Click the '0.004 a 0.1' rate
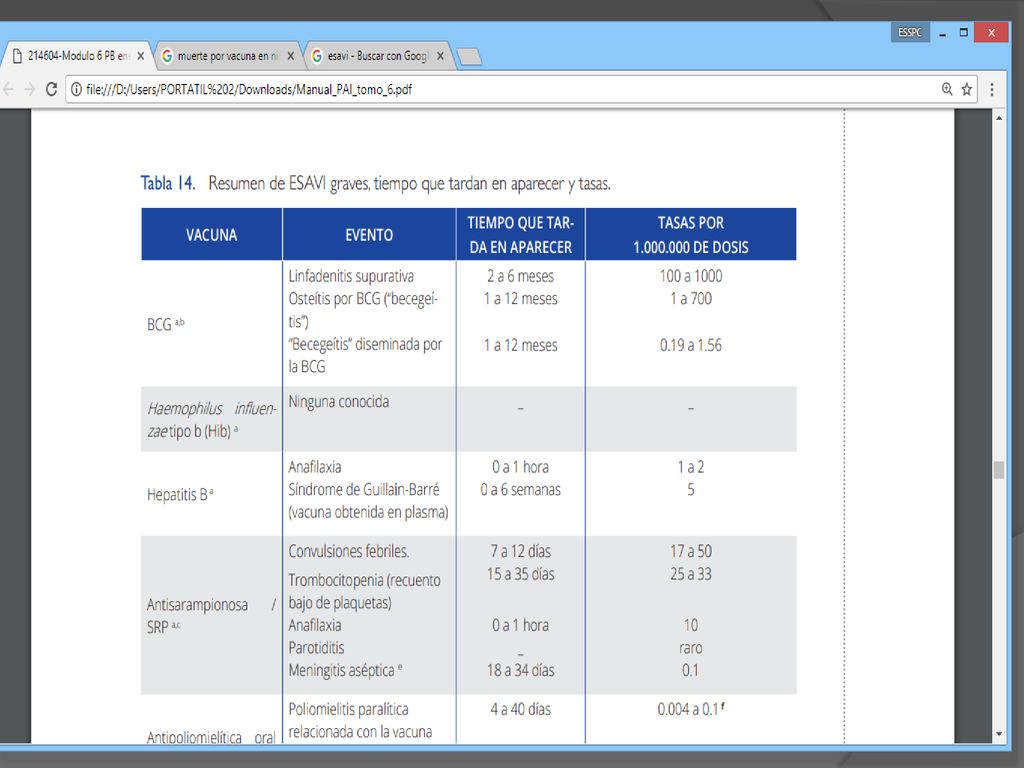The image size is (1024, 768). [691, 710]
